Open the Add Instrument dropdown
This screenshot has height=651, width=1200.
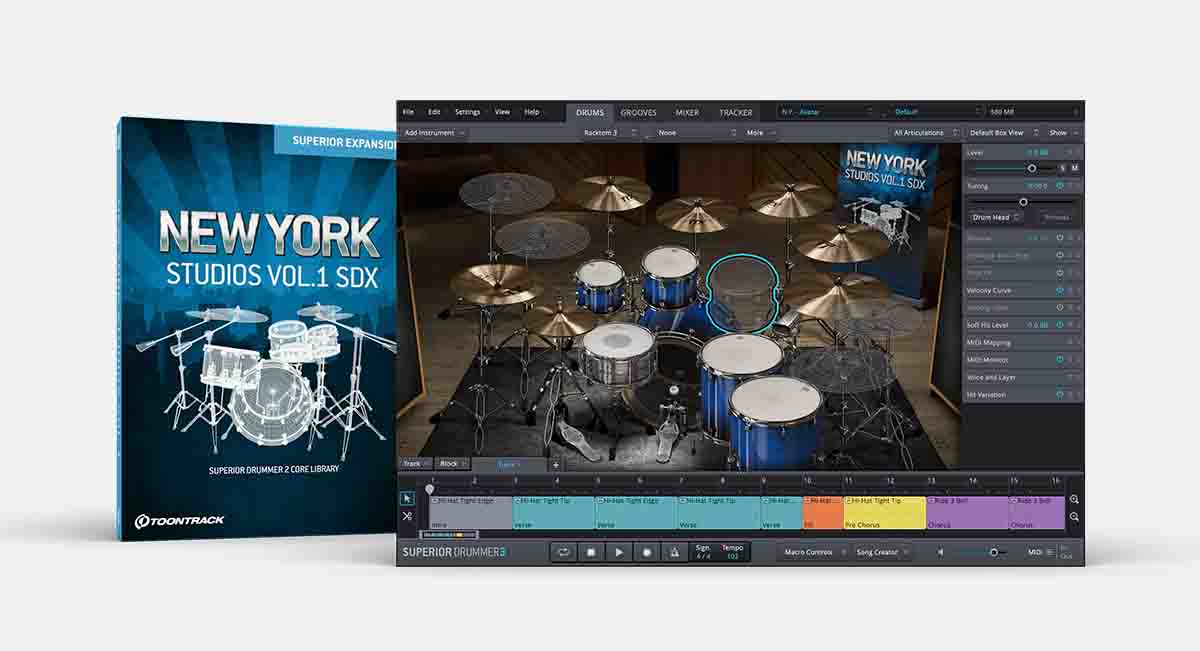coord(434,133)
